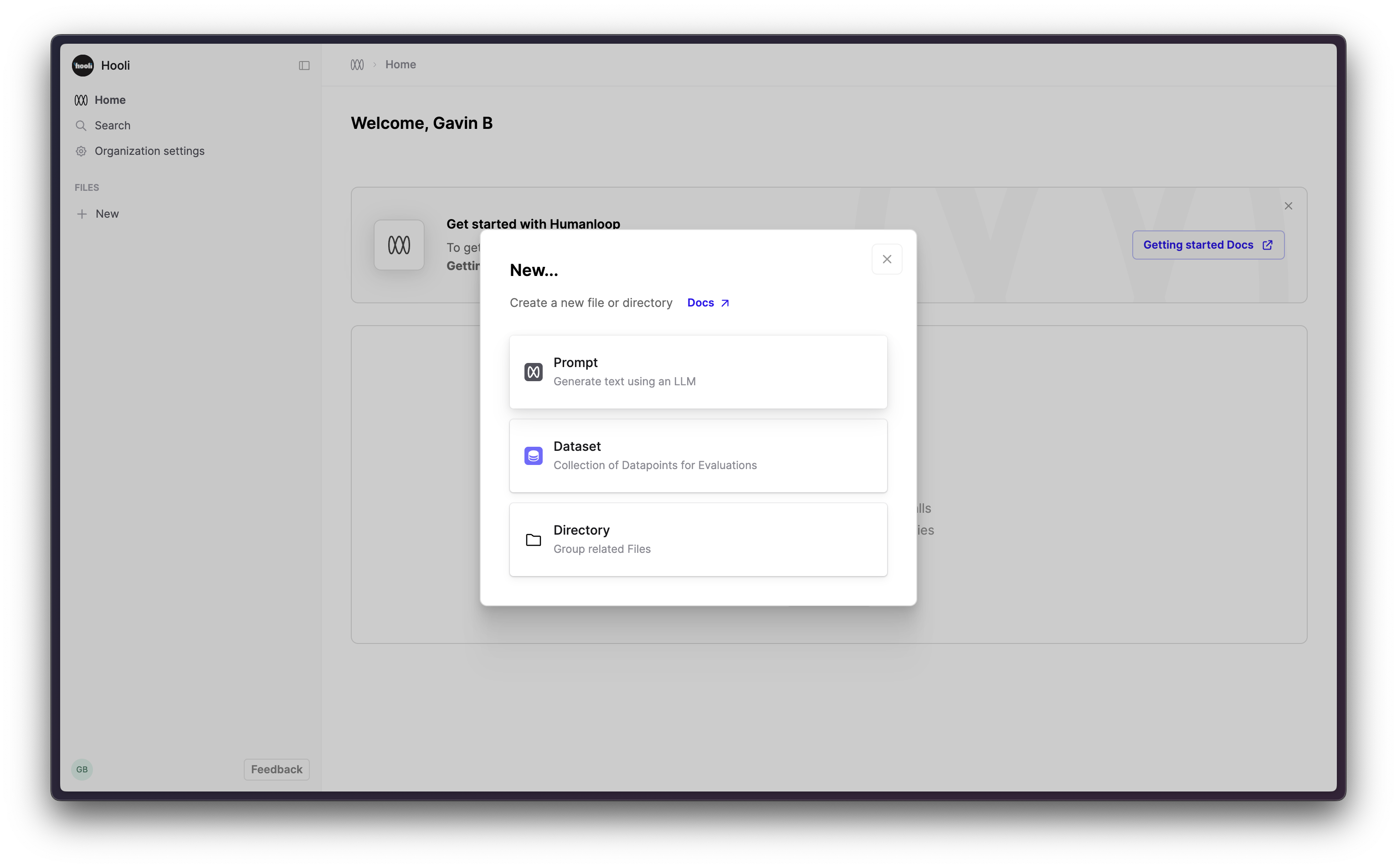
Task: Dismiss the Get started with Humanloop banner
Action: pyautogui.click(x=1289, y=205)
